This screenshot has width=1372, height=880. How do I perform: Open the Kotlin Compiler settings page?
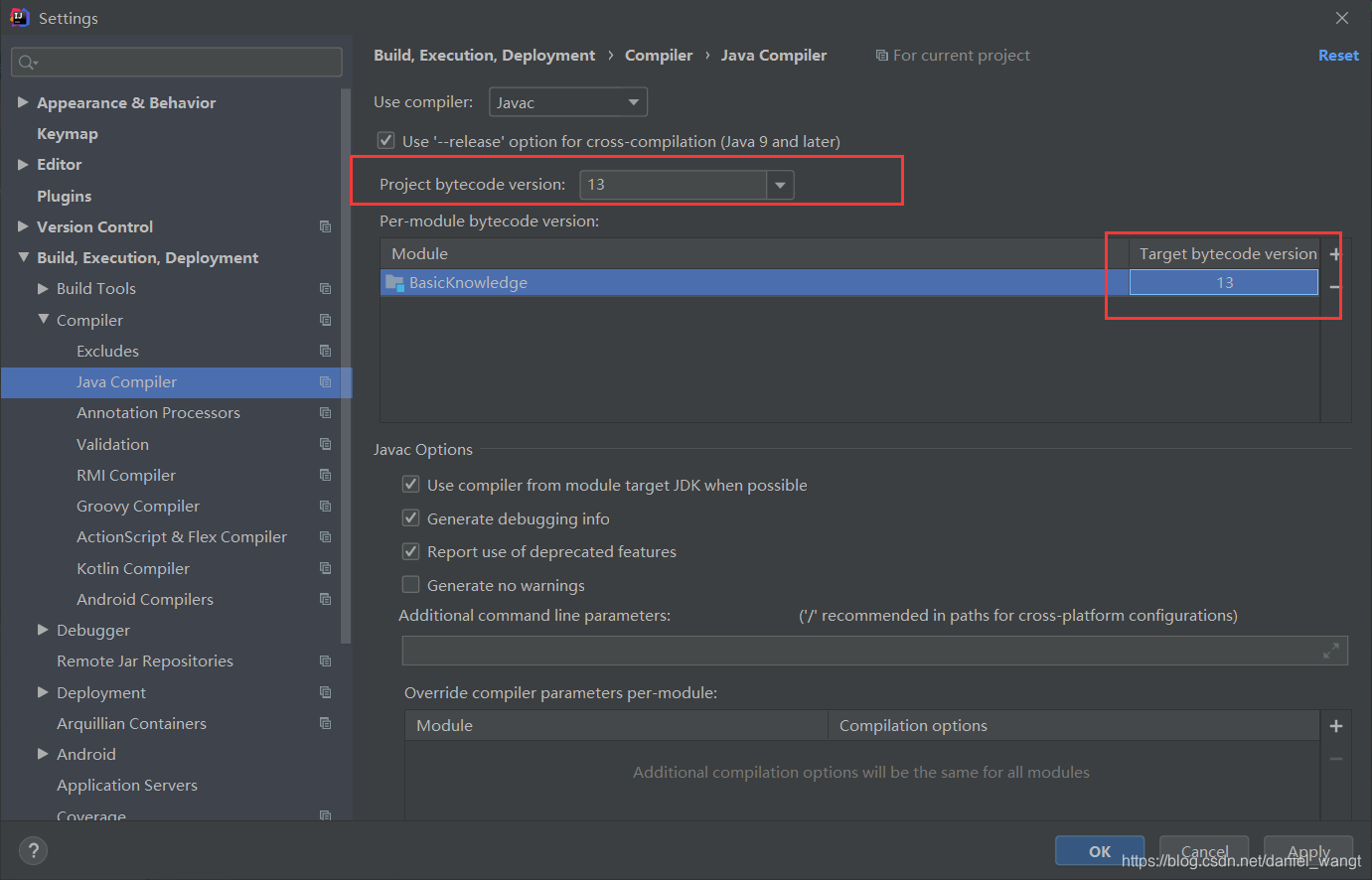tap(133, 568)
